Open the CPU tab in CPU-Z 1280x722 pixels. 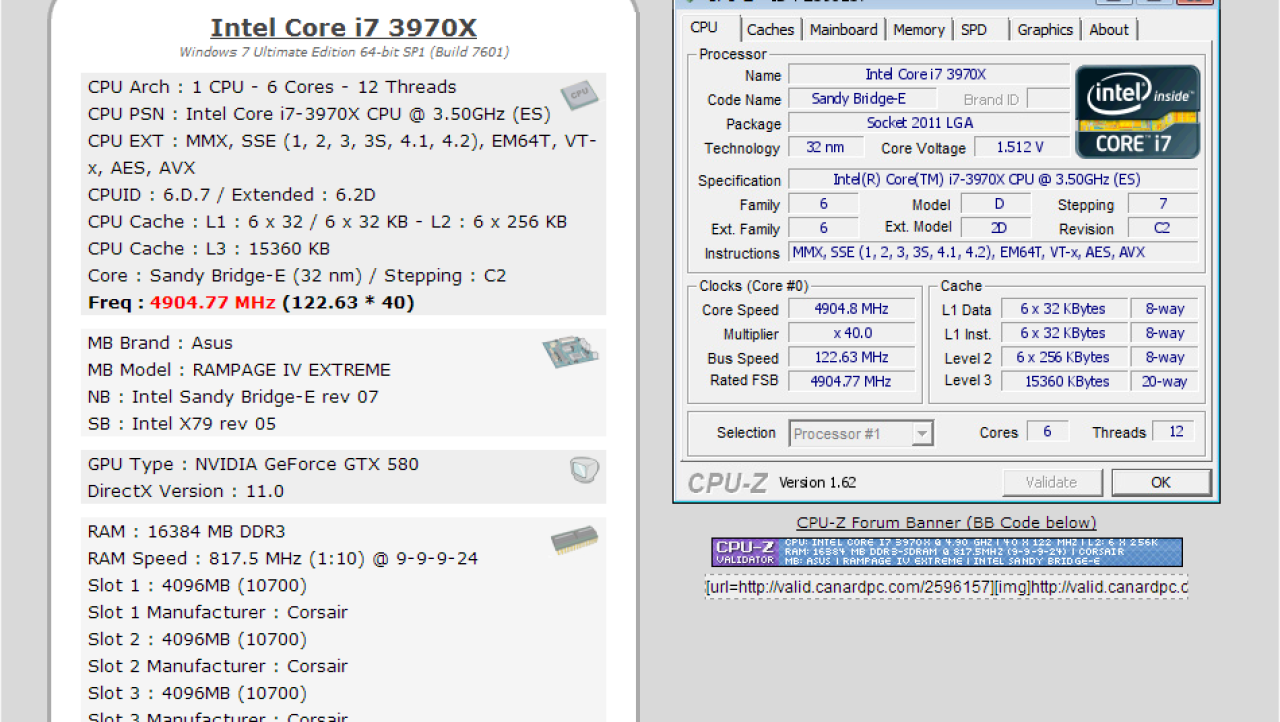coord(704,28)
